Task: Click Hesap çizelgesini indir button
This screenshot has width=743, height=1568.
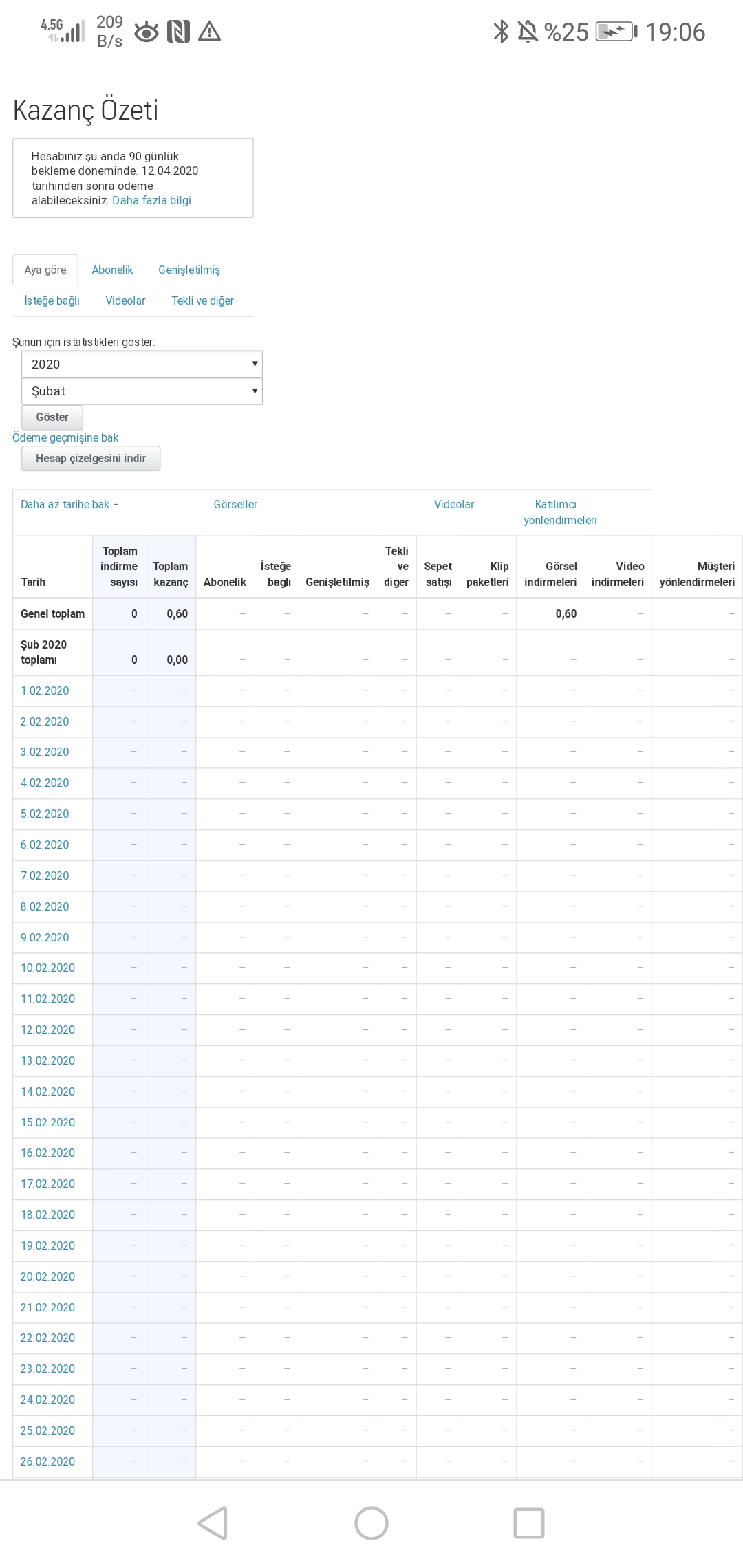Action: coord(91,458)
